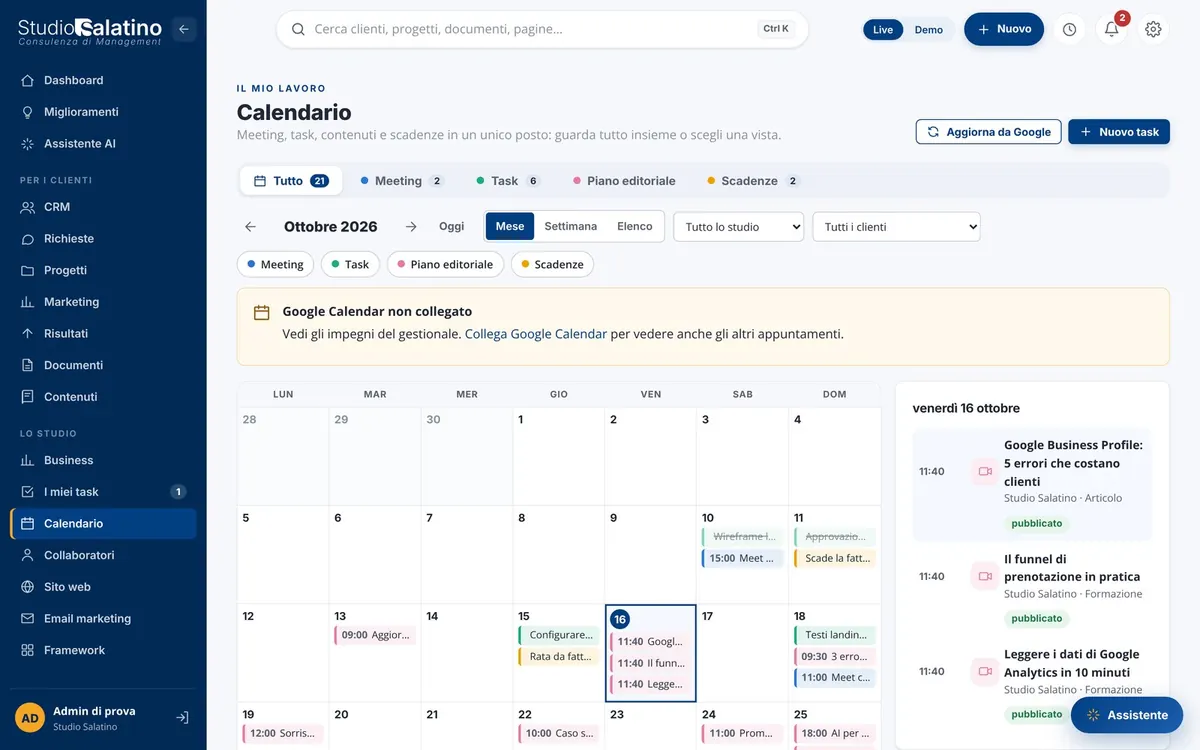Screen dimensions: 1200x750
Task: Click the Documenti file icon
Action: (27, 365)
